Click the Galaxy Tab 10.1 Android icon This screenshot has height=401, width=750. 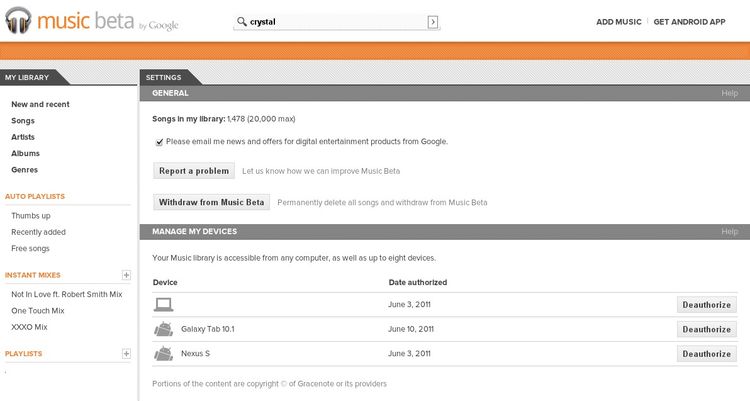click(163, 329)
